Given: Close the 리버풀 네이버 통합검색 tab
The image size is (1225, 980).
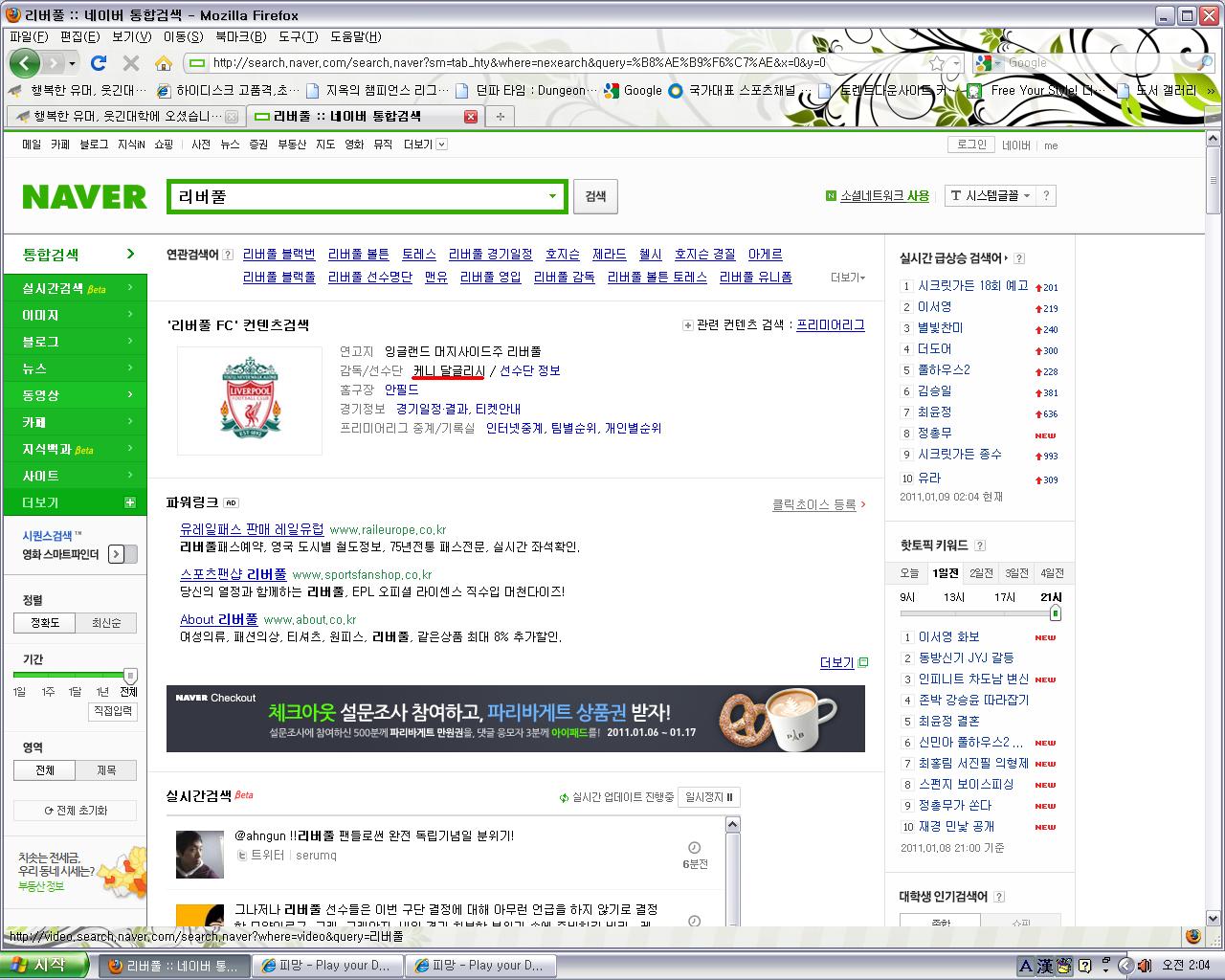Looking at the screenshot, I should pos(470,117).
